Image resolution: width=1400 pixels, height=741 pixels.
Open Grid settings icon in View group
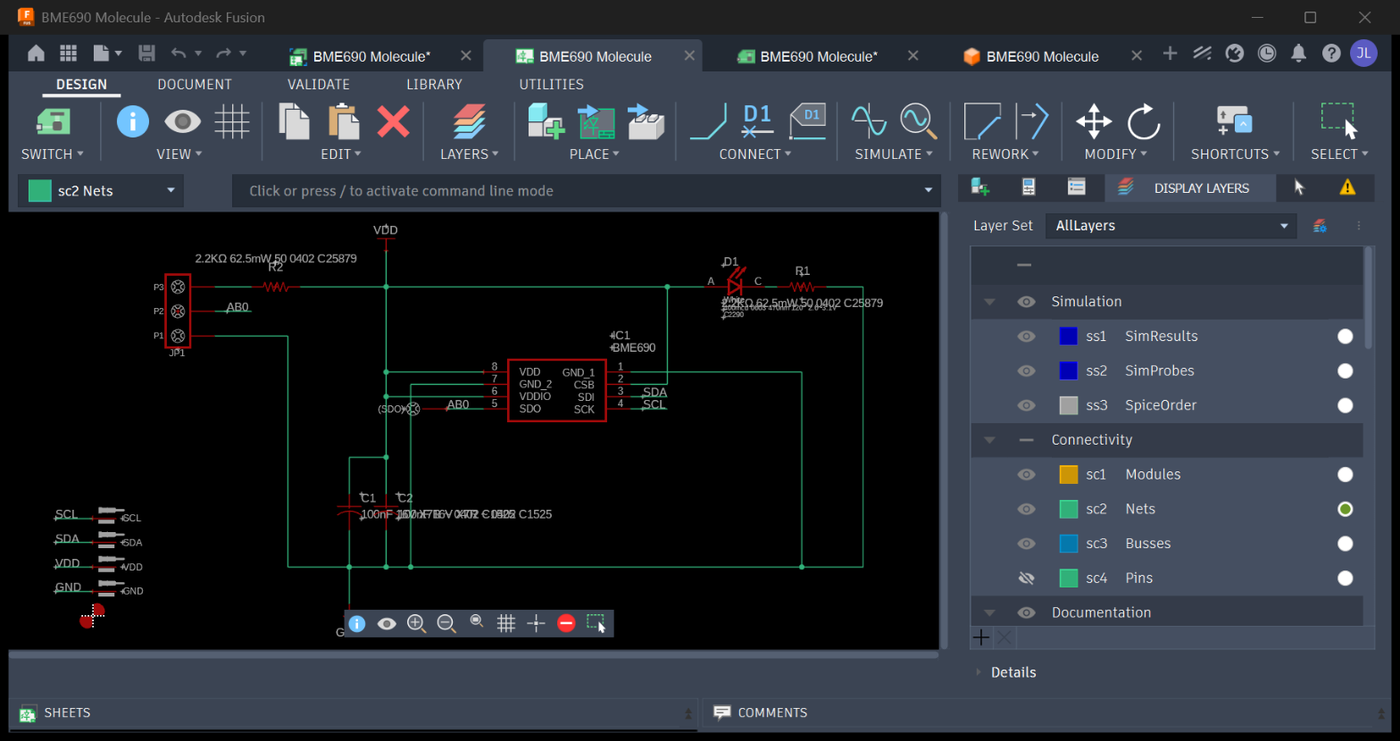pyautogui.click(x=232, y=122)
